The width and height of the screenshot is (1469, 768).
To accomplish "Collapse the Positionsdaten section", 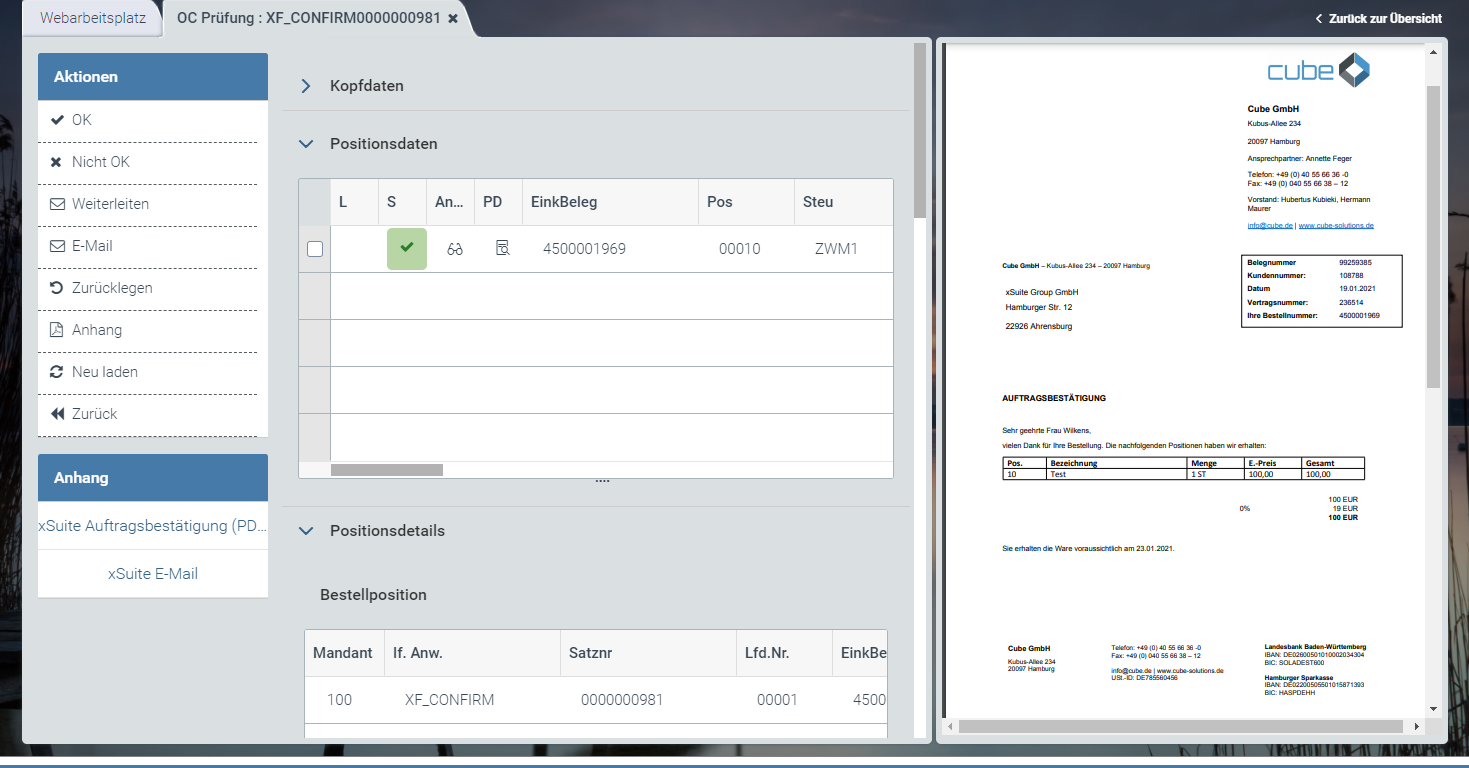I will point(306,144).
